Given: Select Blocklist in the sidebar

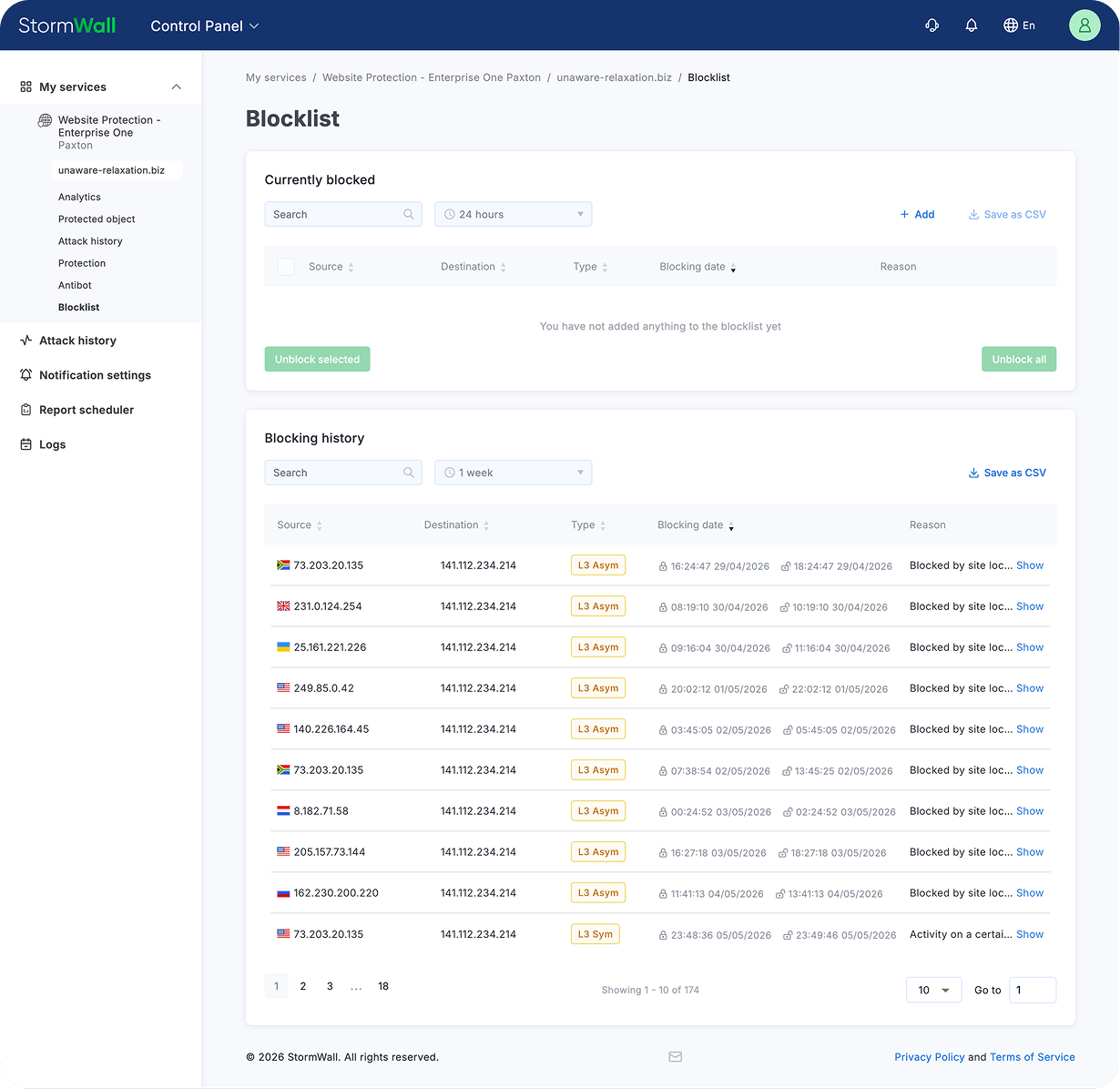Looking at the screenshot, I should pyautogui.click(x=78, y=308).
